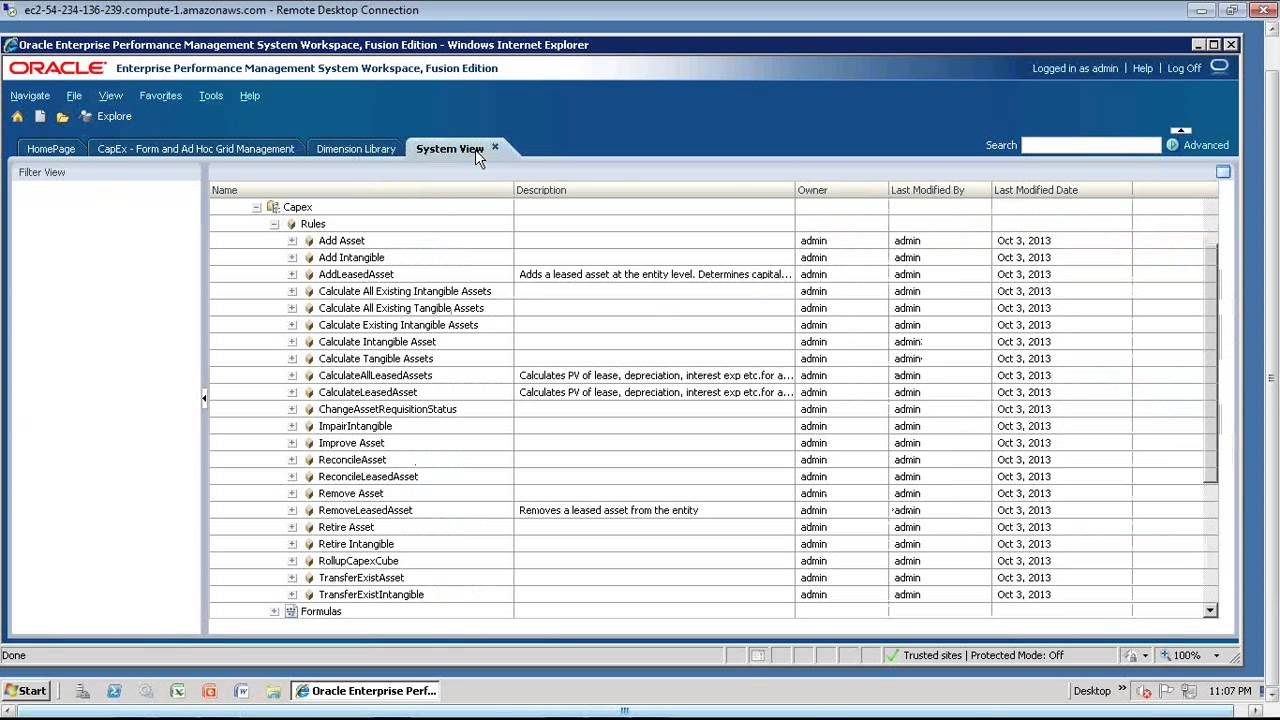Switch to the HomePage tab

point(51,148)
